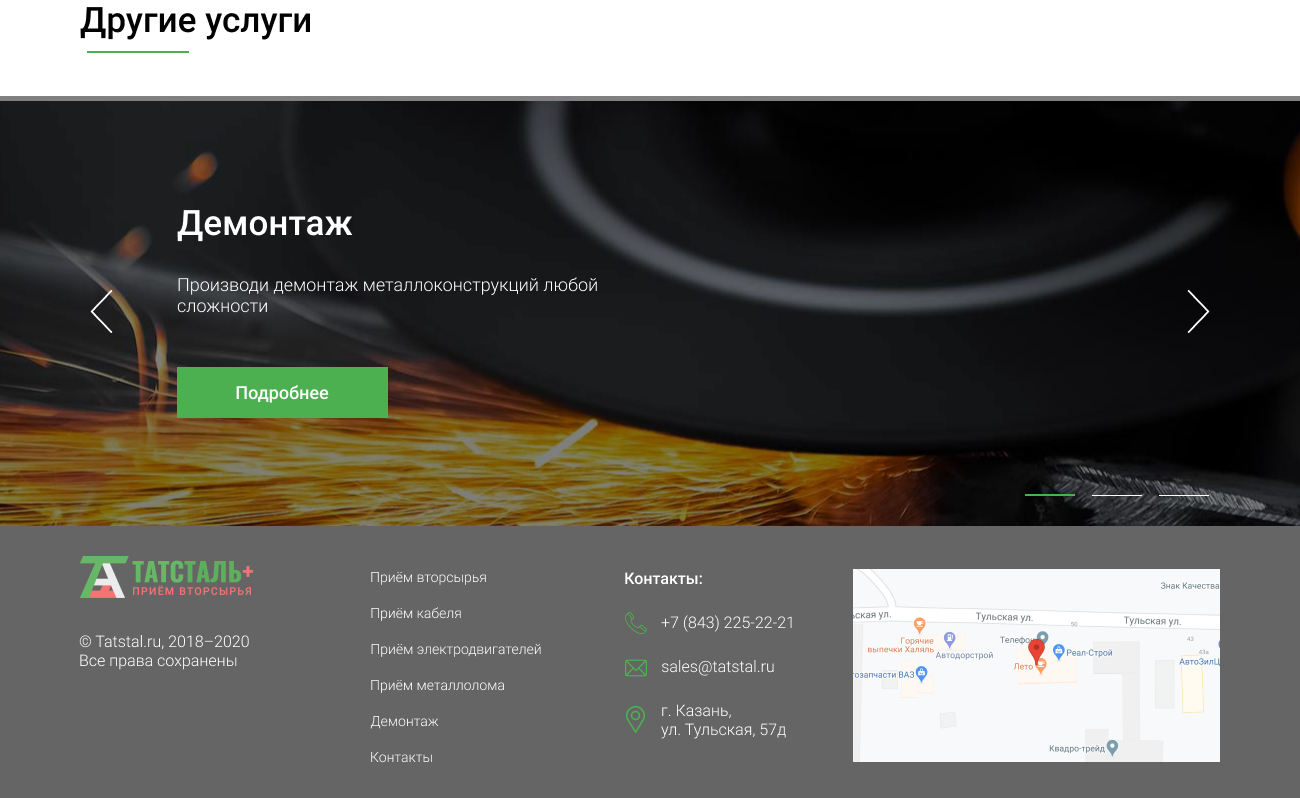The width and height of the screenshot is (1300, 798).
Task: Call phone number +7 (843) 225-22-21
Action: 727,622
